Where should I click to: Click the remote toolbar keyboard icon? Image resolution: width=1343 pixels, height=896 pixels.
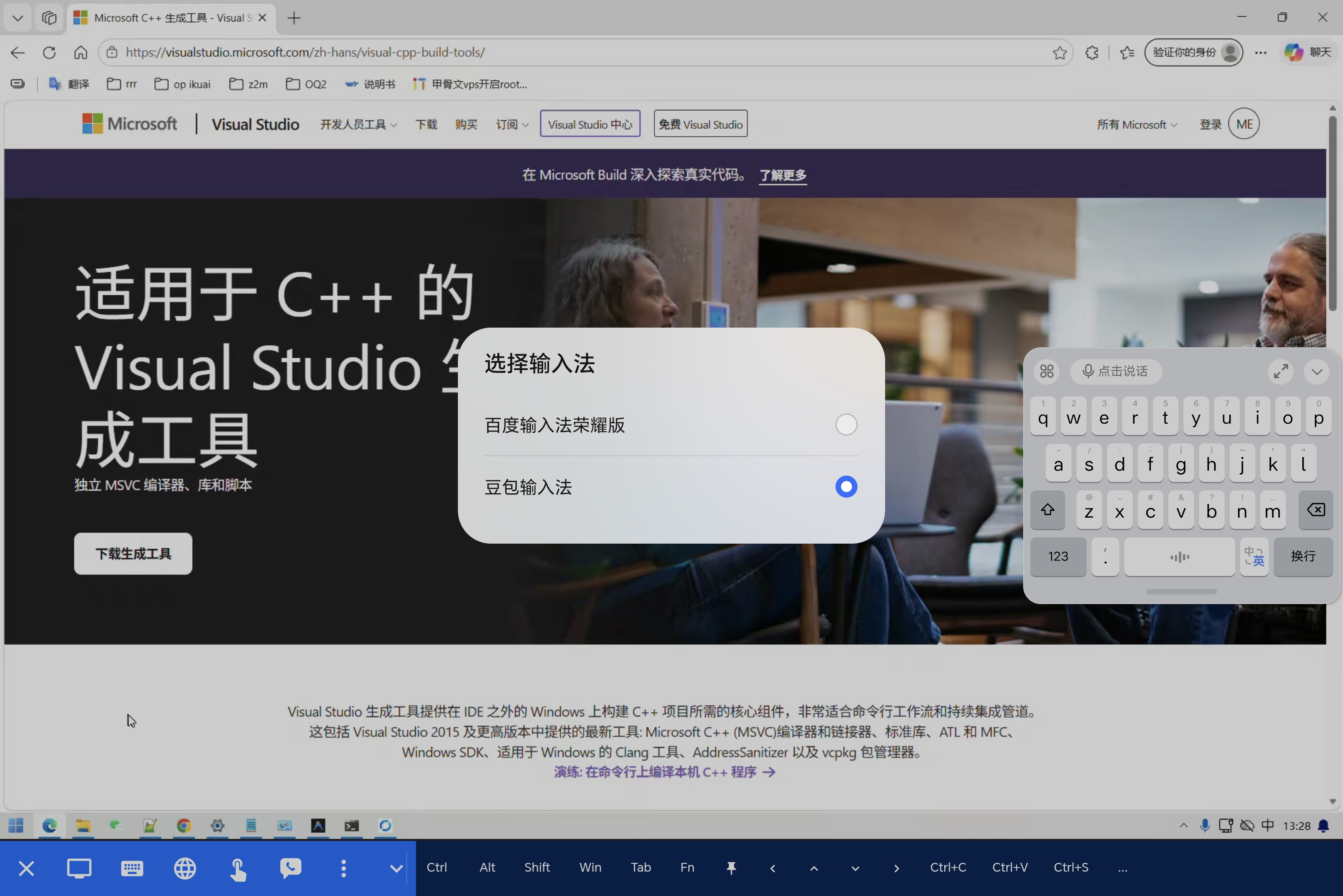tap(132, 869)
